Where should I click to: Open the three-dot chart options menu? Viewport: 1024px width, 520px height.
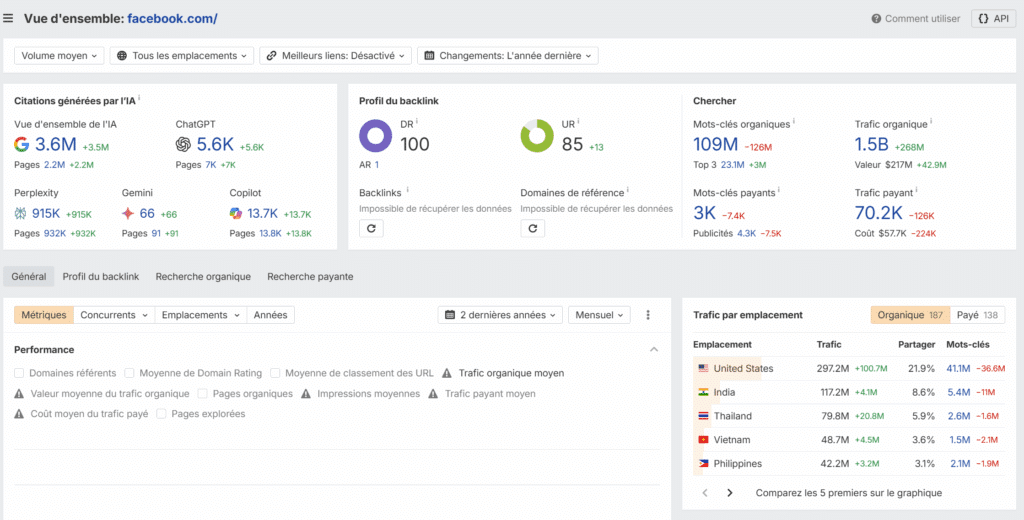(648, 315)
